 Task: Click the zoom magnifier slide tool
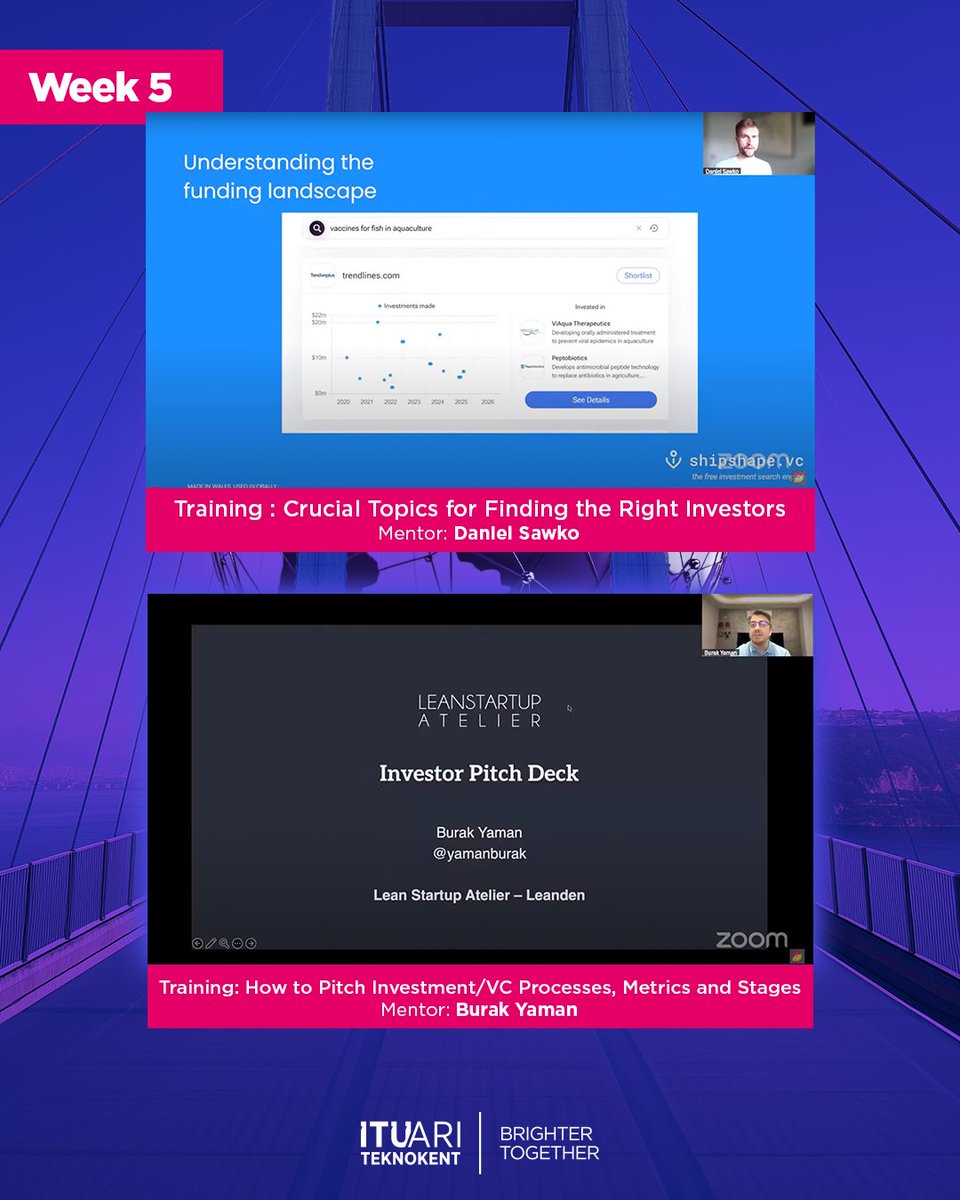224,942
